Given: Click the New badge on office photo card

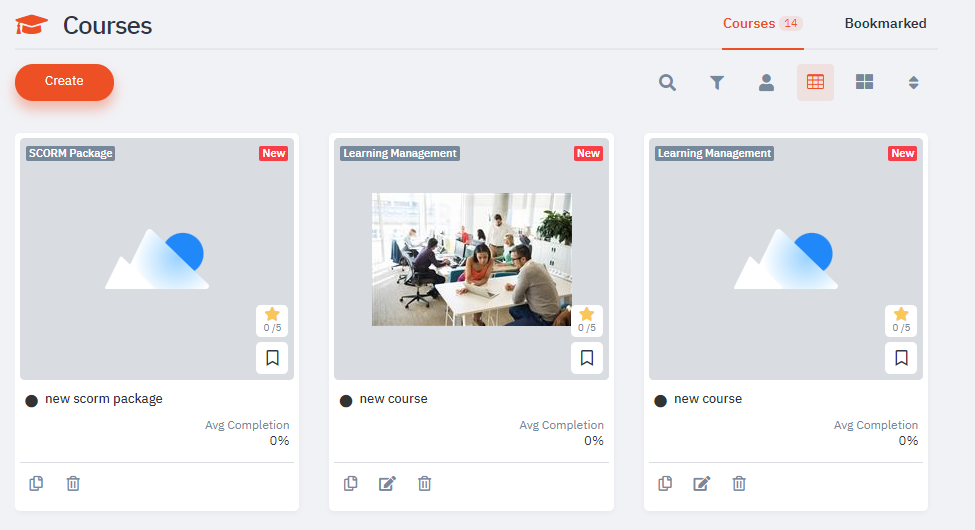Looking at the screenshot, I should (588, 153).
